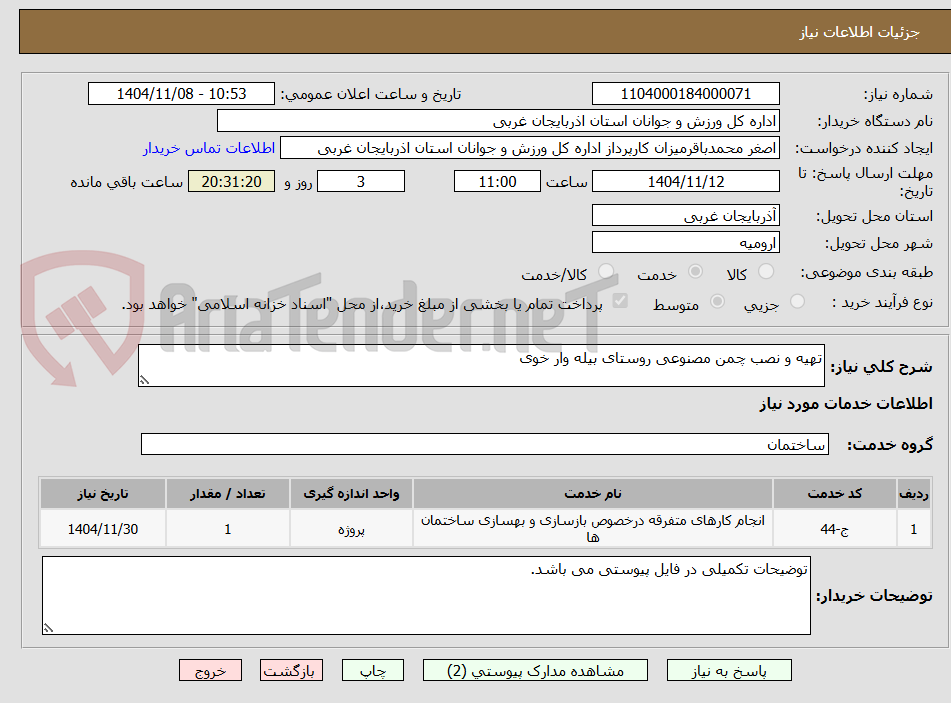Click the پاسخ به نیاز button

(x=729, y=670)
